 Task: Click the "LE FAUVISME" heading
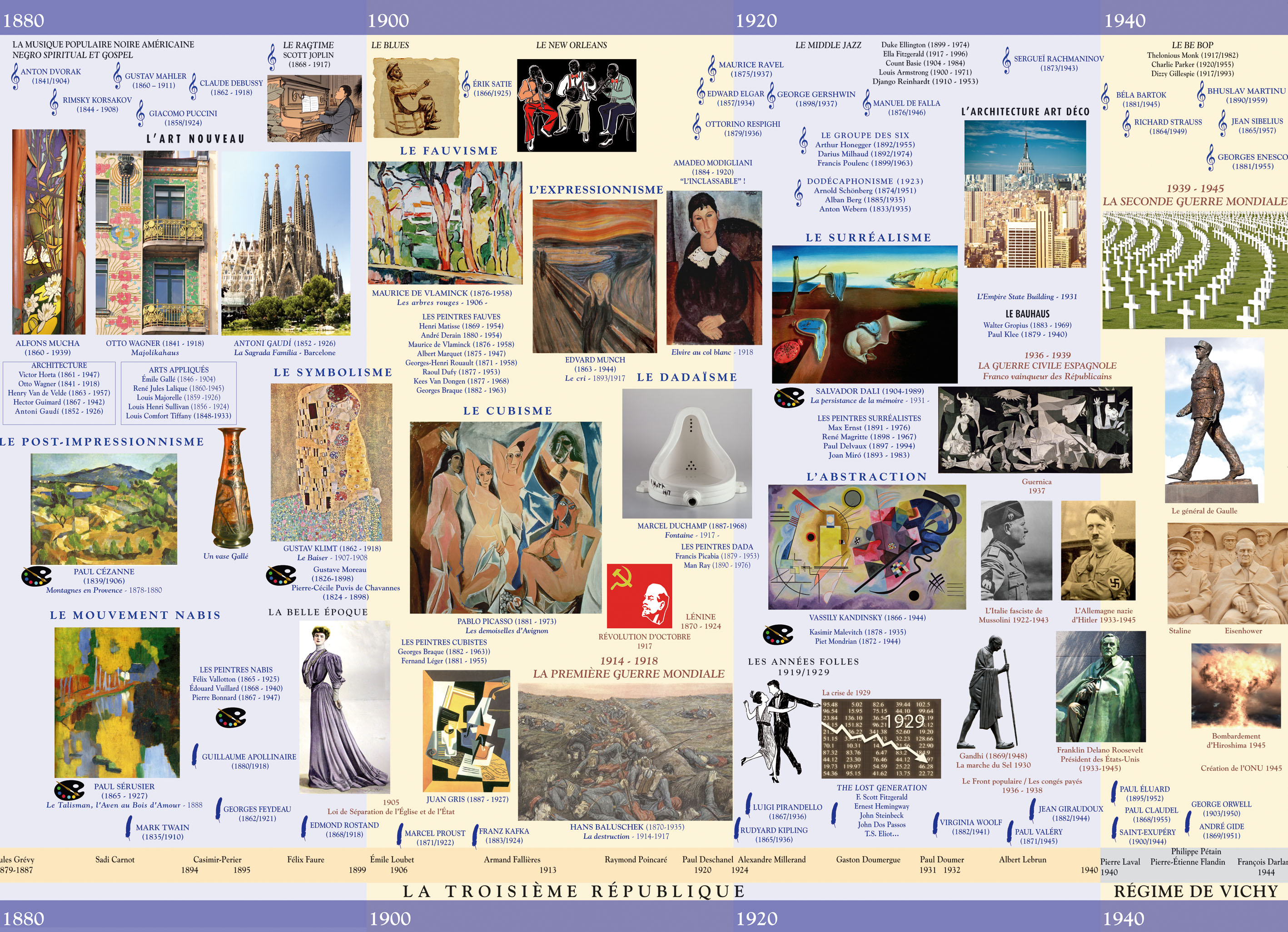coord(449,151)
